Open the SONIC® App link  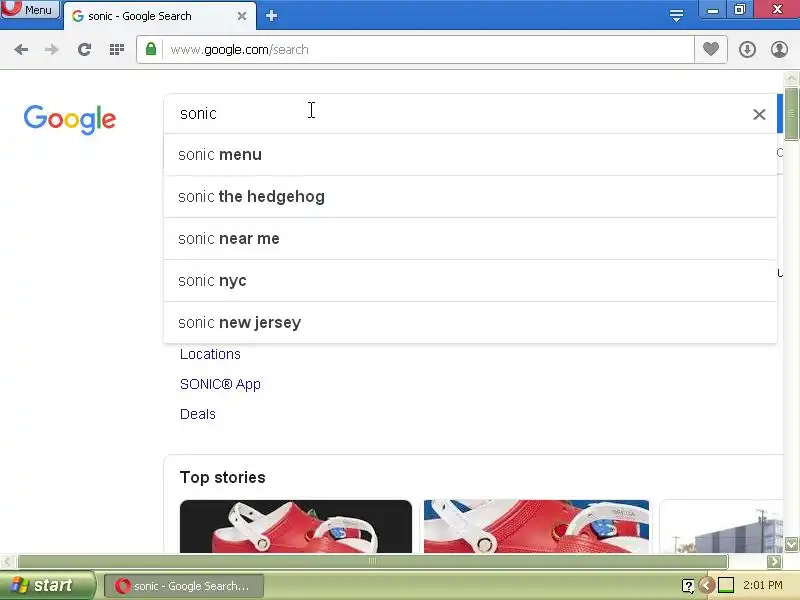(220, 384)
